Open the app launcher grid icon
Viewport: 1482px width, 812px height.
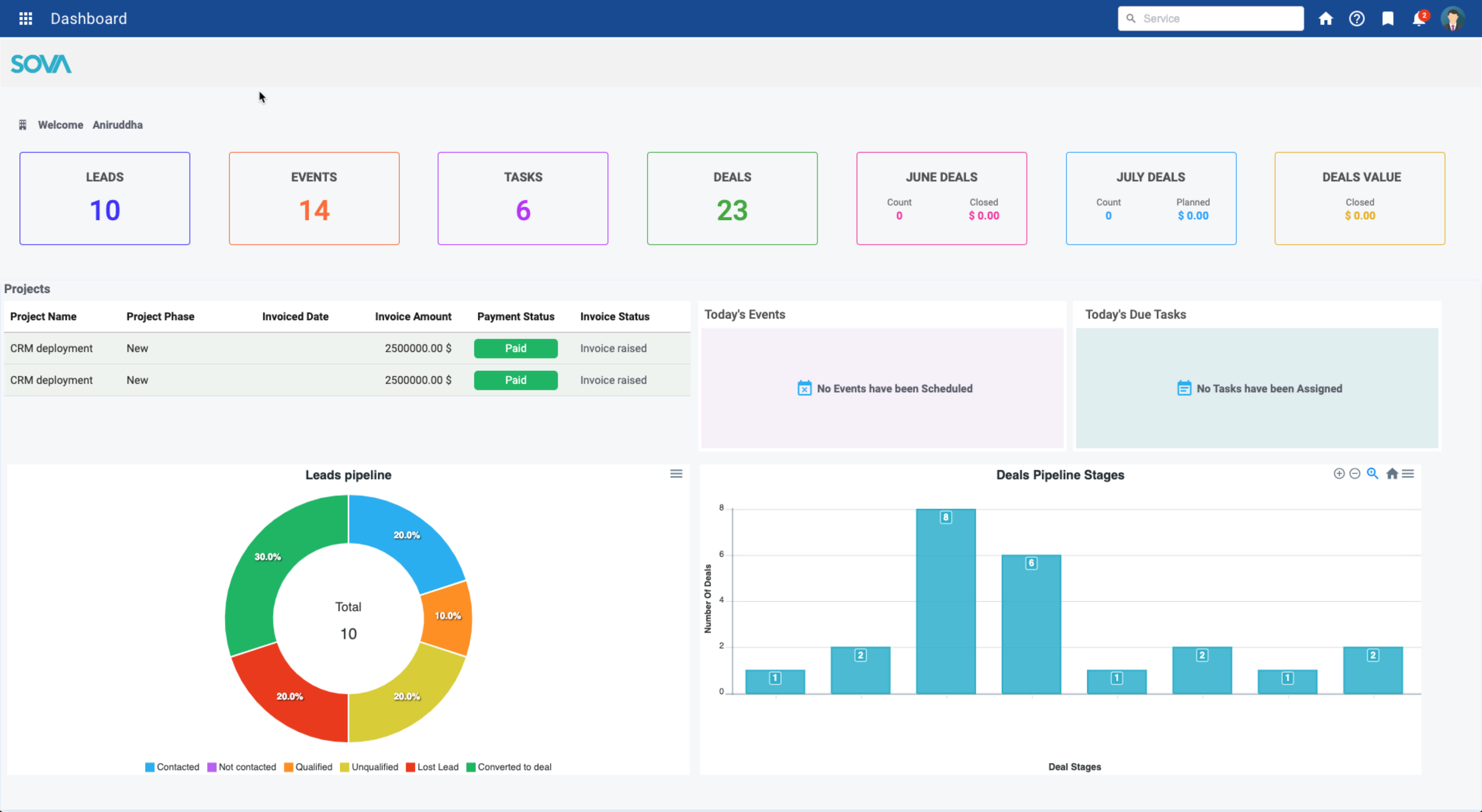tap(25, 19)
